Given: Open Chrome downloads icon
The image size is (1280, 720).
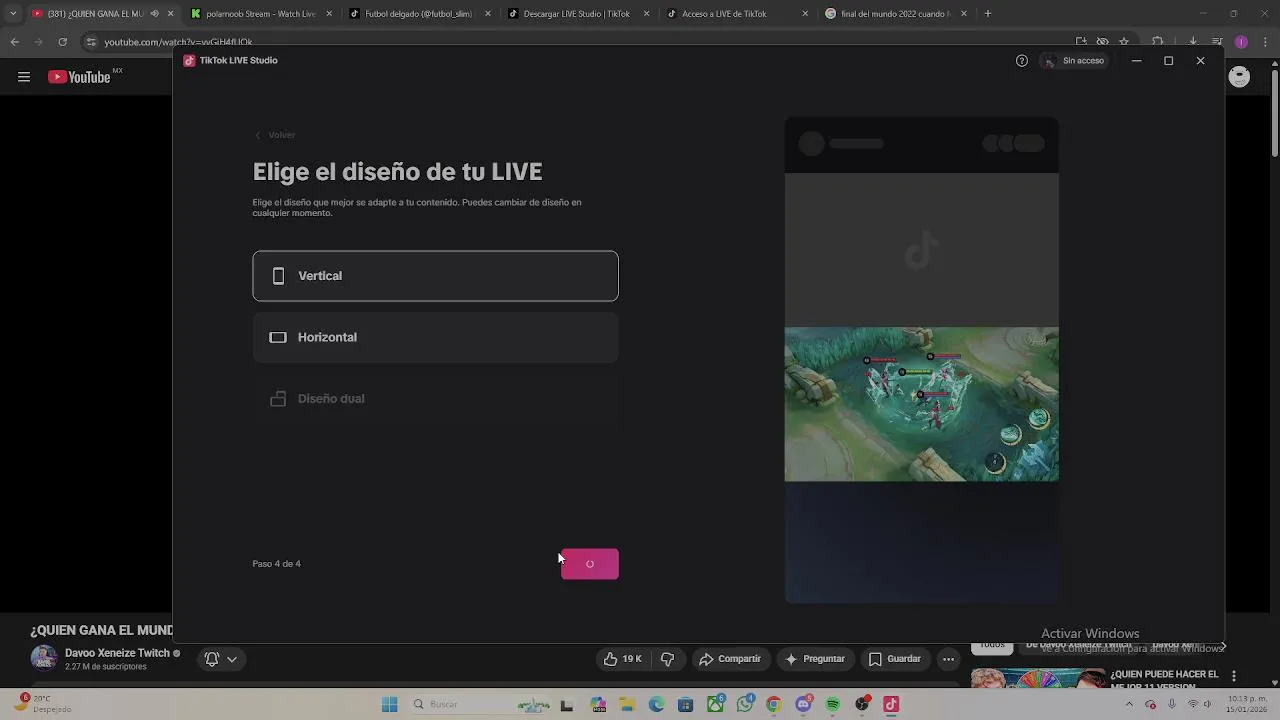Looking at the screenshot, I should pos(1194,42).
